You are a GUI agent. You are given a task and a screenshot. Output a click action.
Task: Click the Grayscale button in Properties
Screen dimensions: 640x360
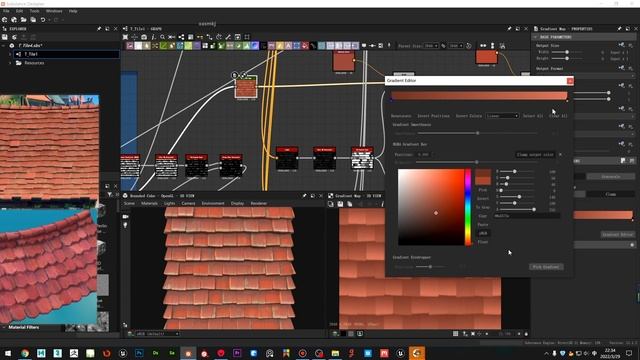tap(611, 177)
